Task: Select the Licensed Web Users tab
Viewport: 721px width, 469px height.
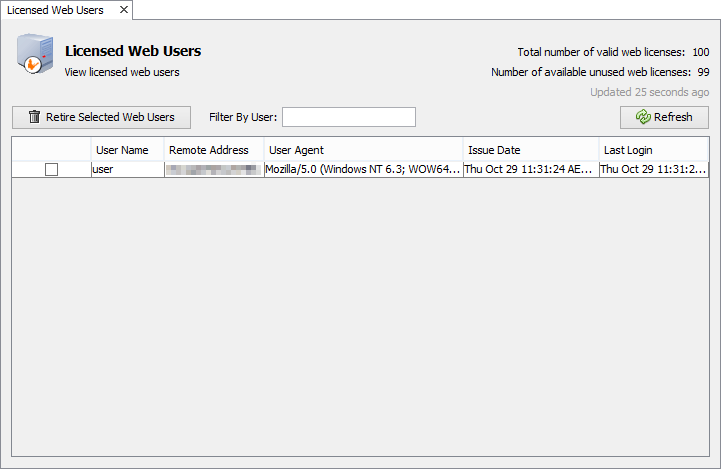Action: pyautogui.click(x=55, y=10)
